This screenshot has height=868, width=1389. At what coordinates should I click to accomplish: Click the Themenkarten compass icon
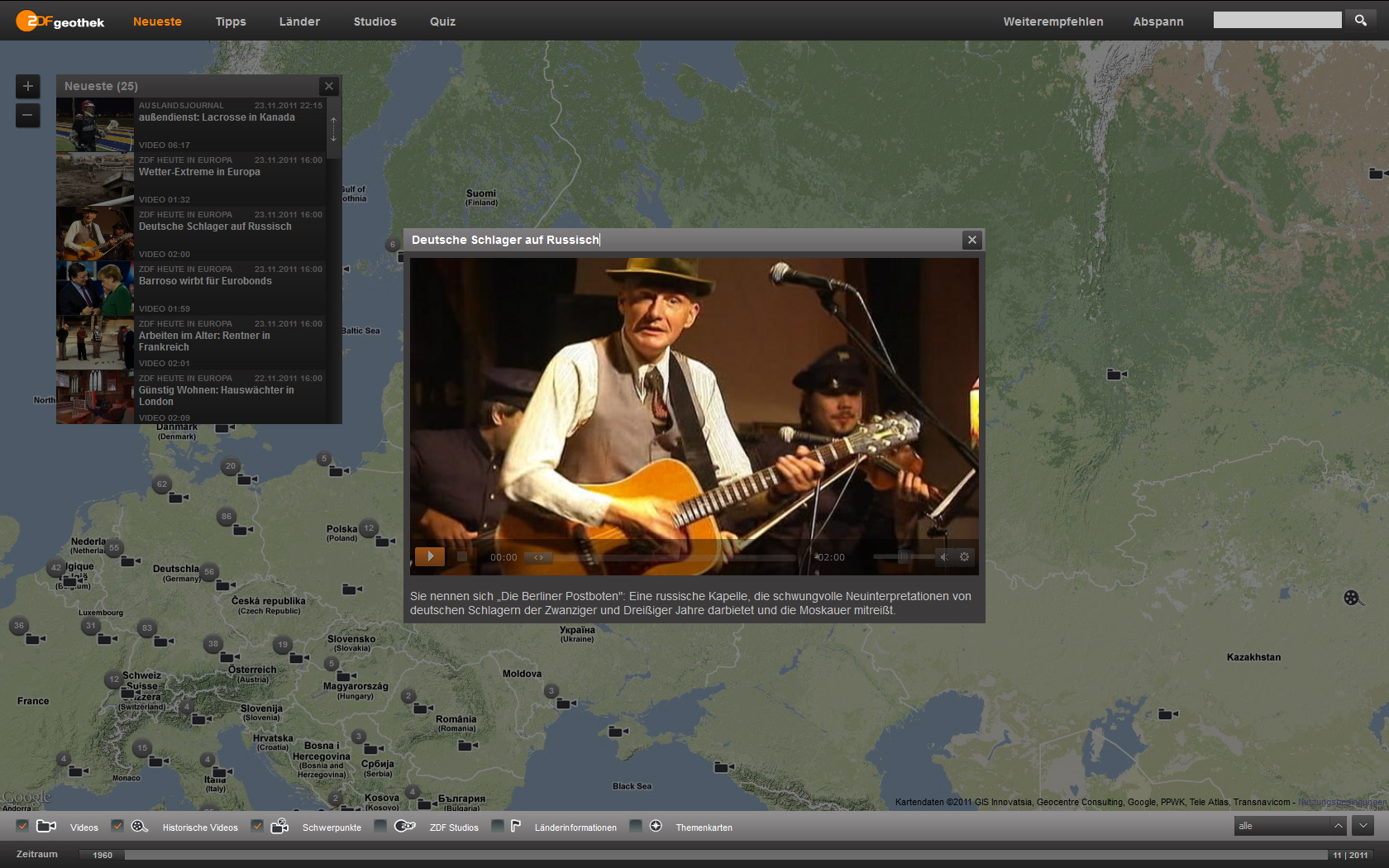(x=656, y=826)
